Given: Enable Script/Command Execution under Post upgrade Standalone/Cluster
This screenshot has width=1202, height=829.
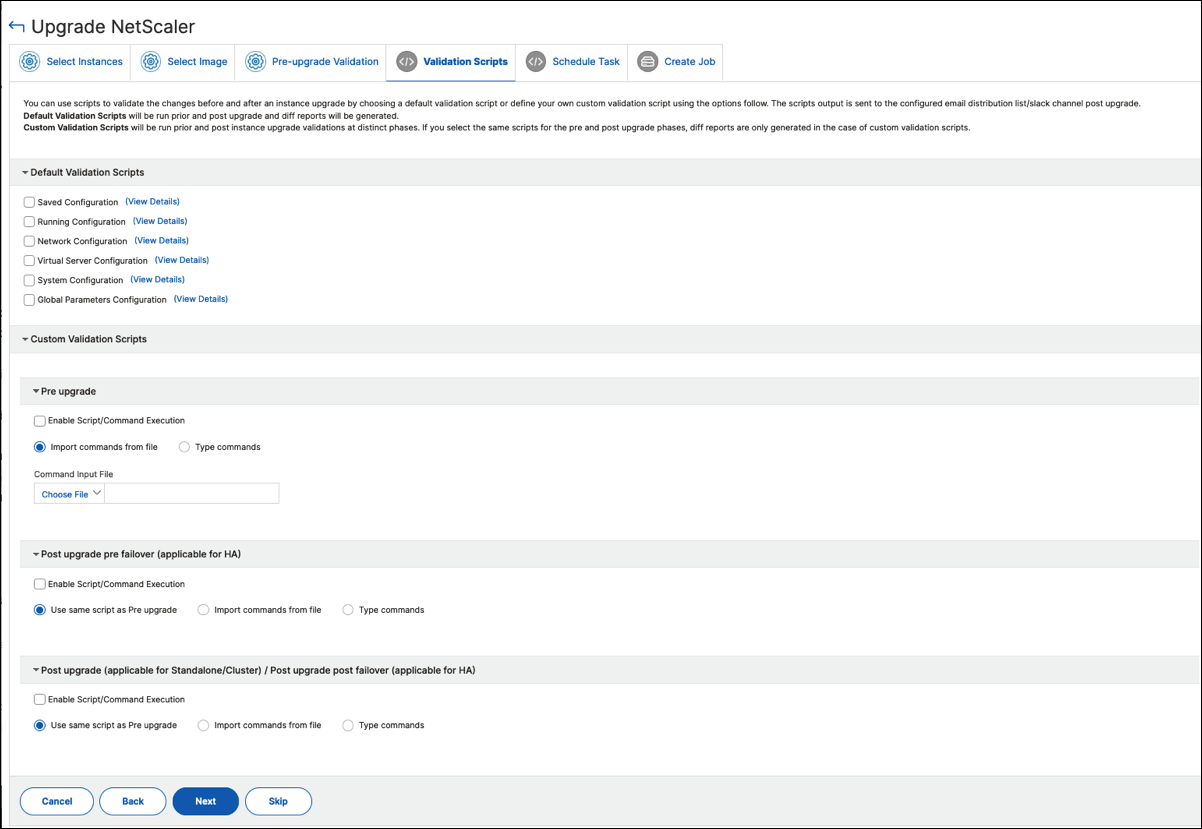Looking at the screenshot, I should 40,700.
